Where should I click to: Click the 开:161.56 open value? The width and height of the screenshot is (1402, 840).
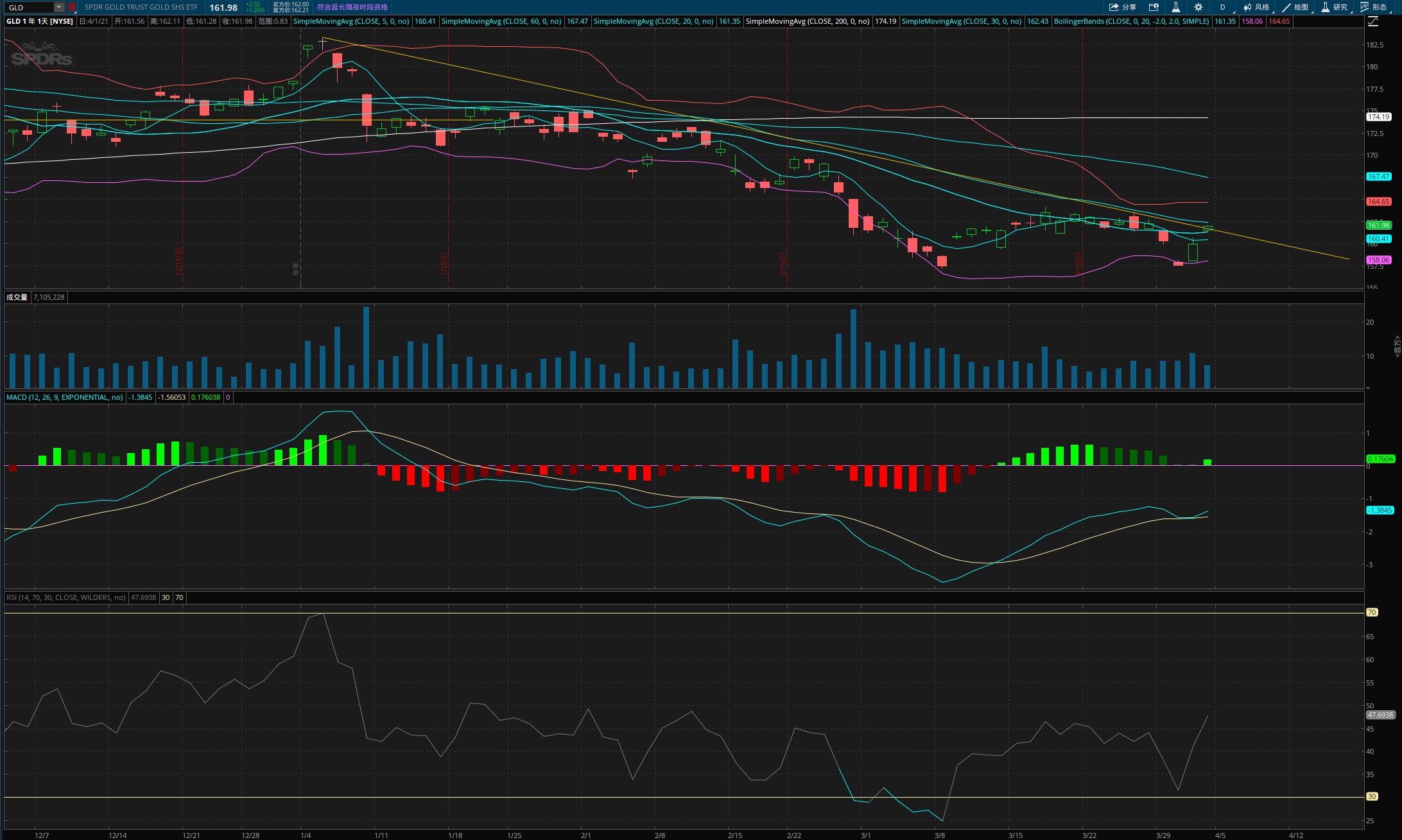129,21
